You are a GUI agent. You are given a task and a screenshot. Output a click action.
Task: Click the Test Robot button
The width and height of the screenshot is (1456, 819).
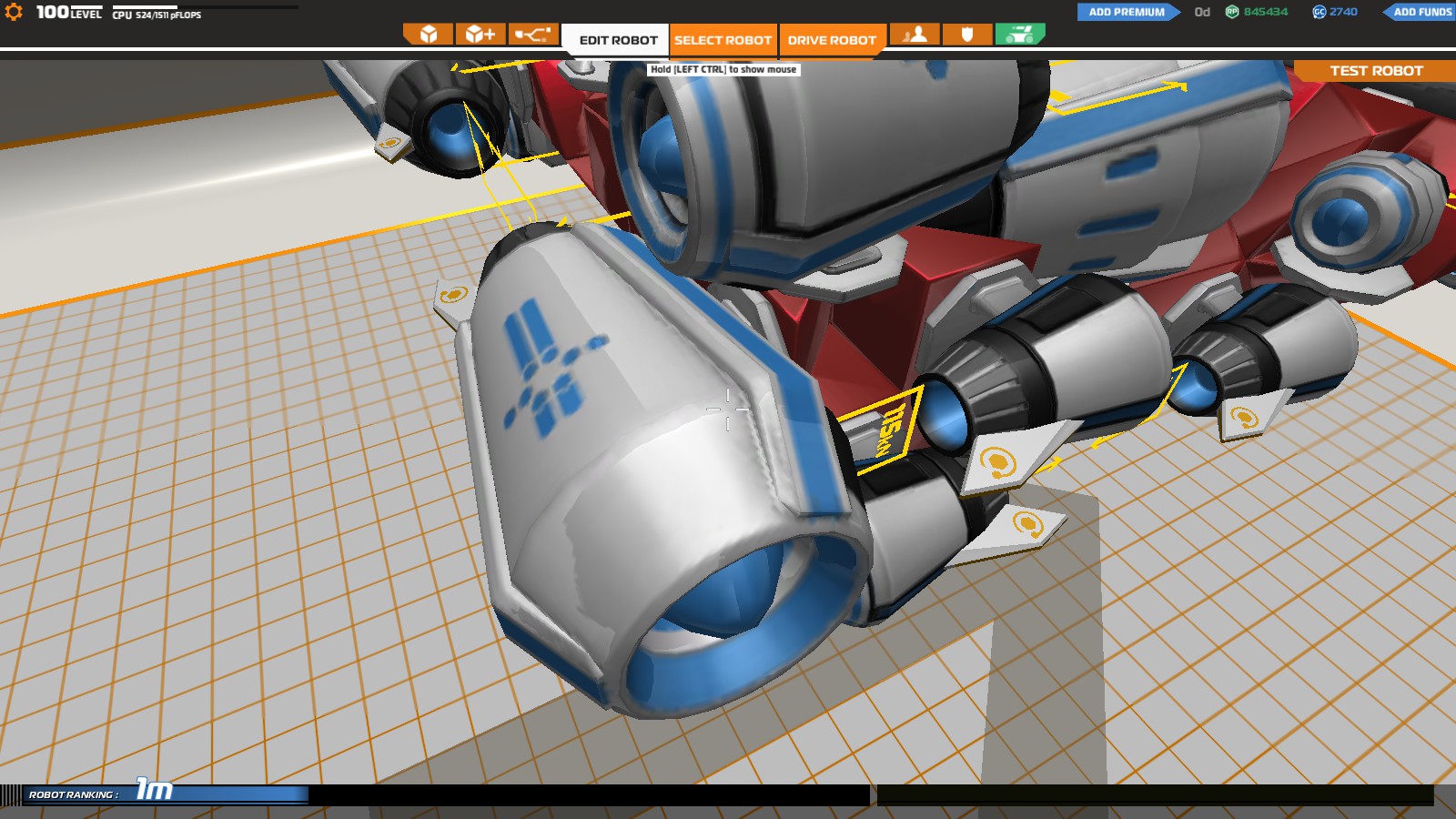pos(1375,71)
